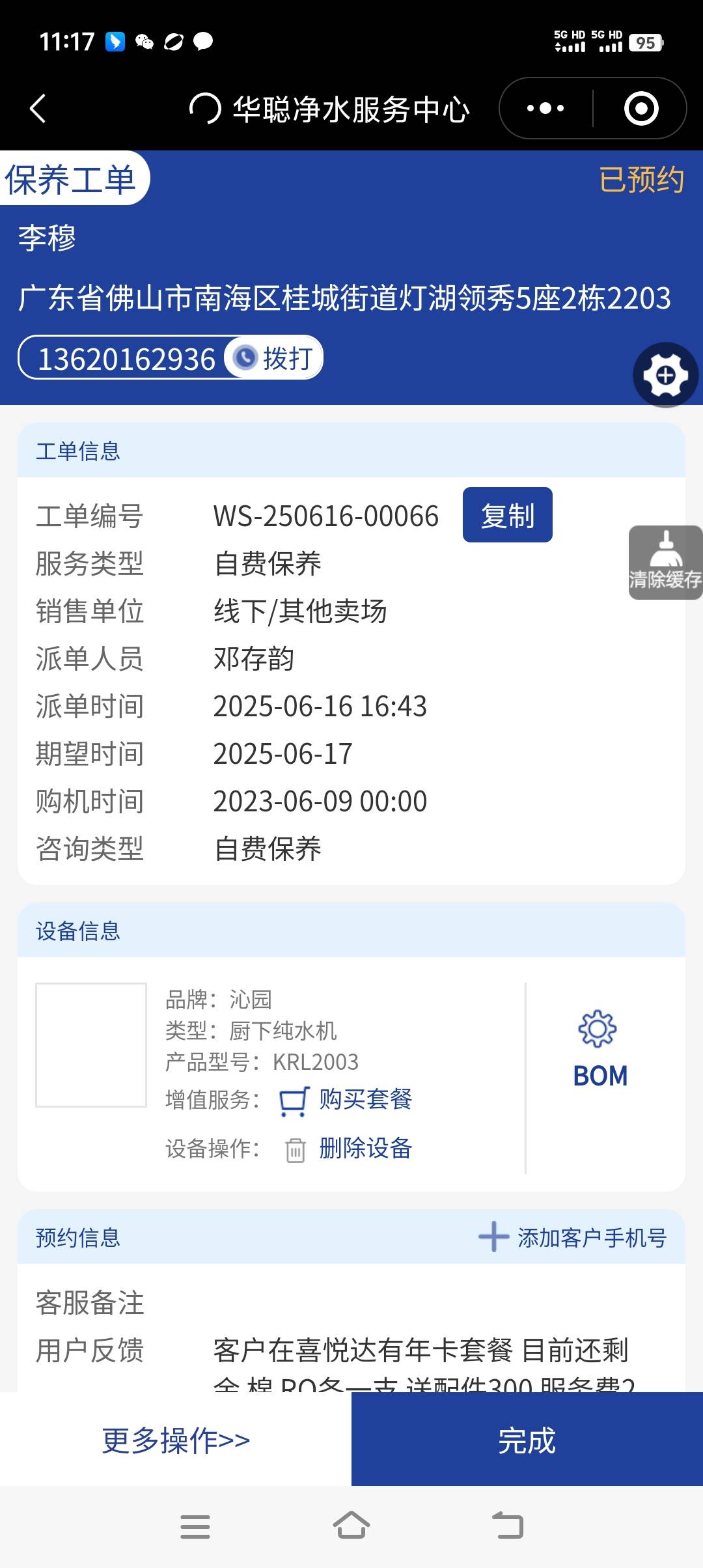The image size is (703, 1568).
Task: Tap the 完成 button
Action: [527, 1440]
